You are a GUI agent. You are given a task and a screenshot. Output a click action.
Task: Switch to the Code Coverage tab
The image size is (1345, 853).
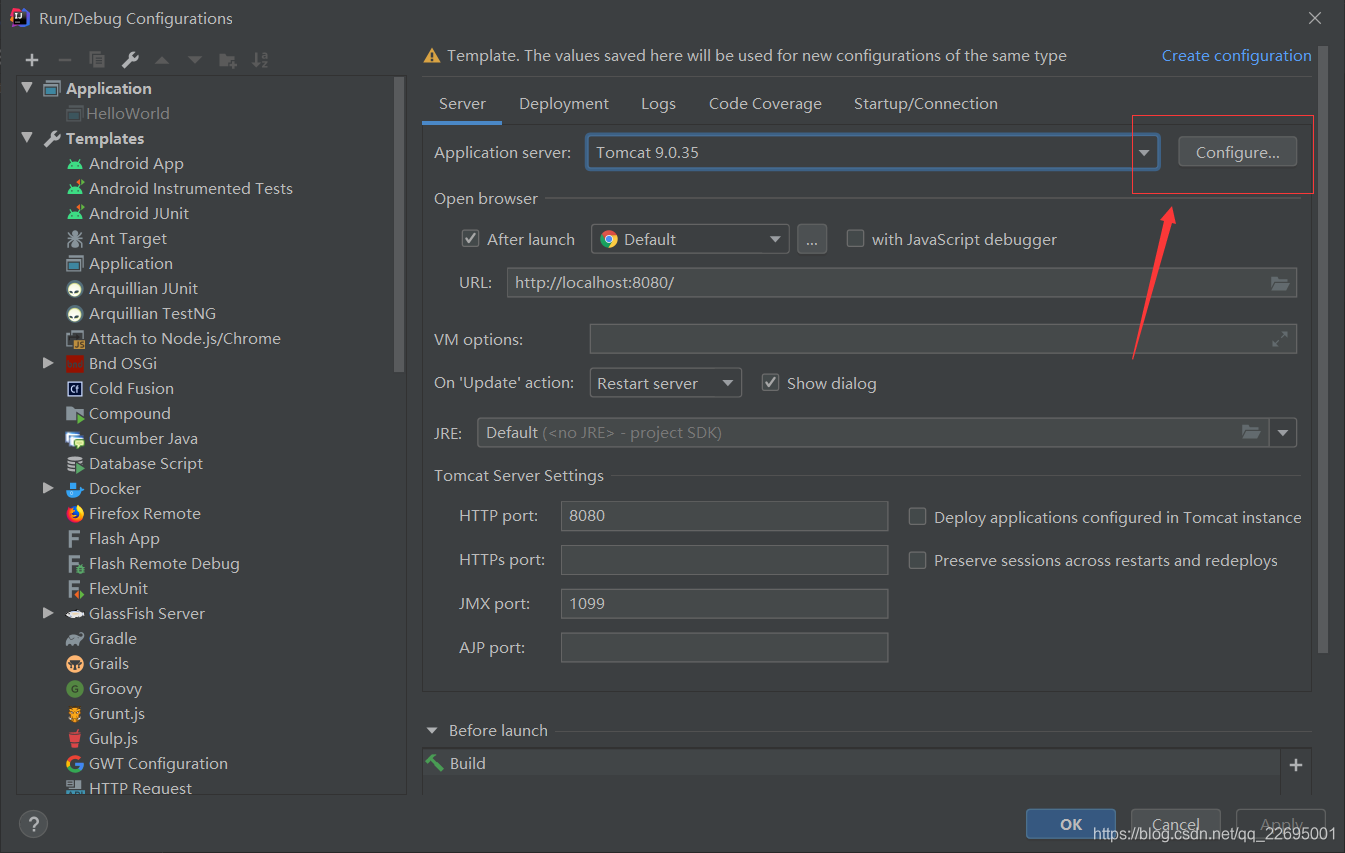coord(765,104)
